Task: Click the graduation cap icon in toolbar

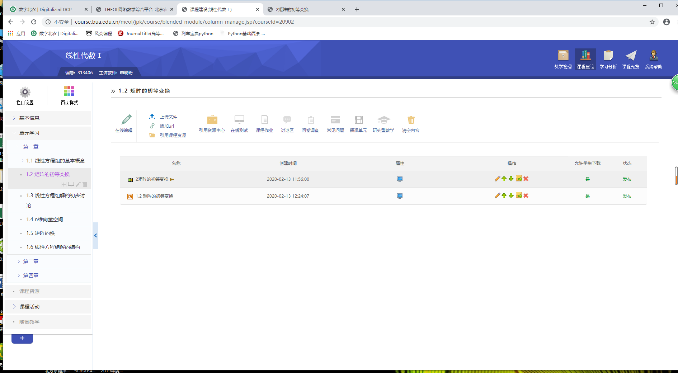Action: pyautogui.click(x=384, y=120)
